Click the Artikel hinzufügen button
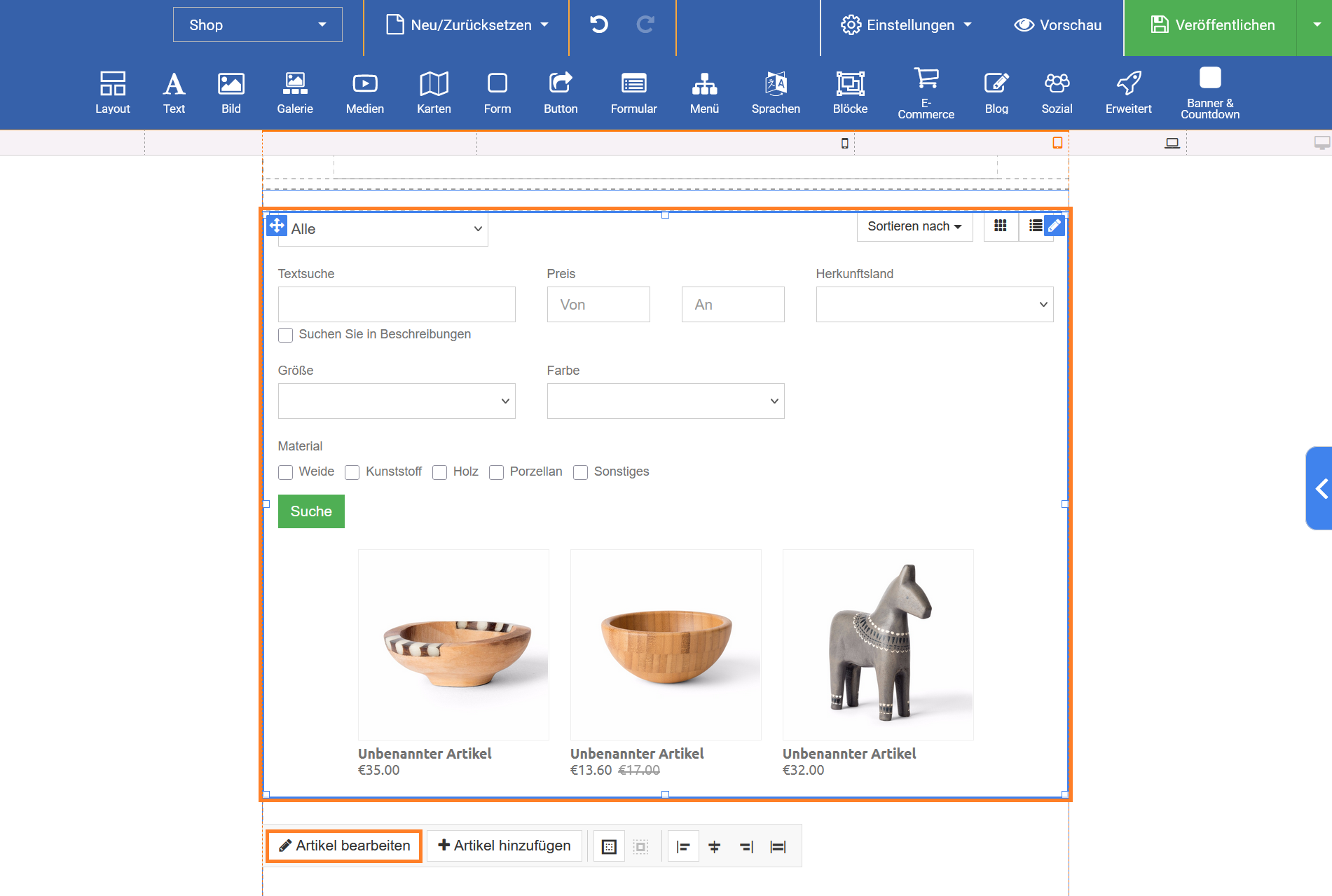Screen dimensions: 1332x896 pyautogui.click(x=504, y=846)
